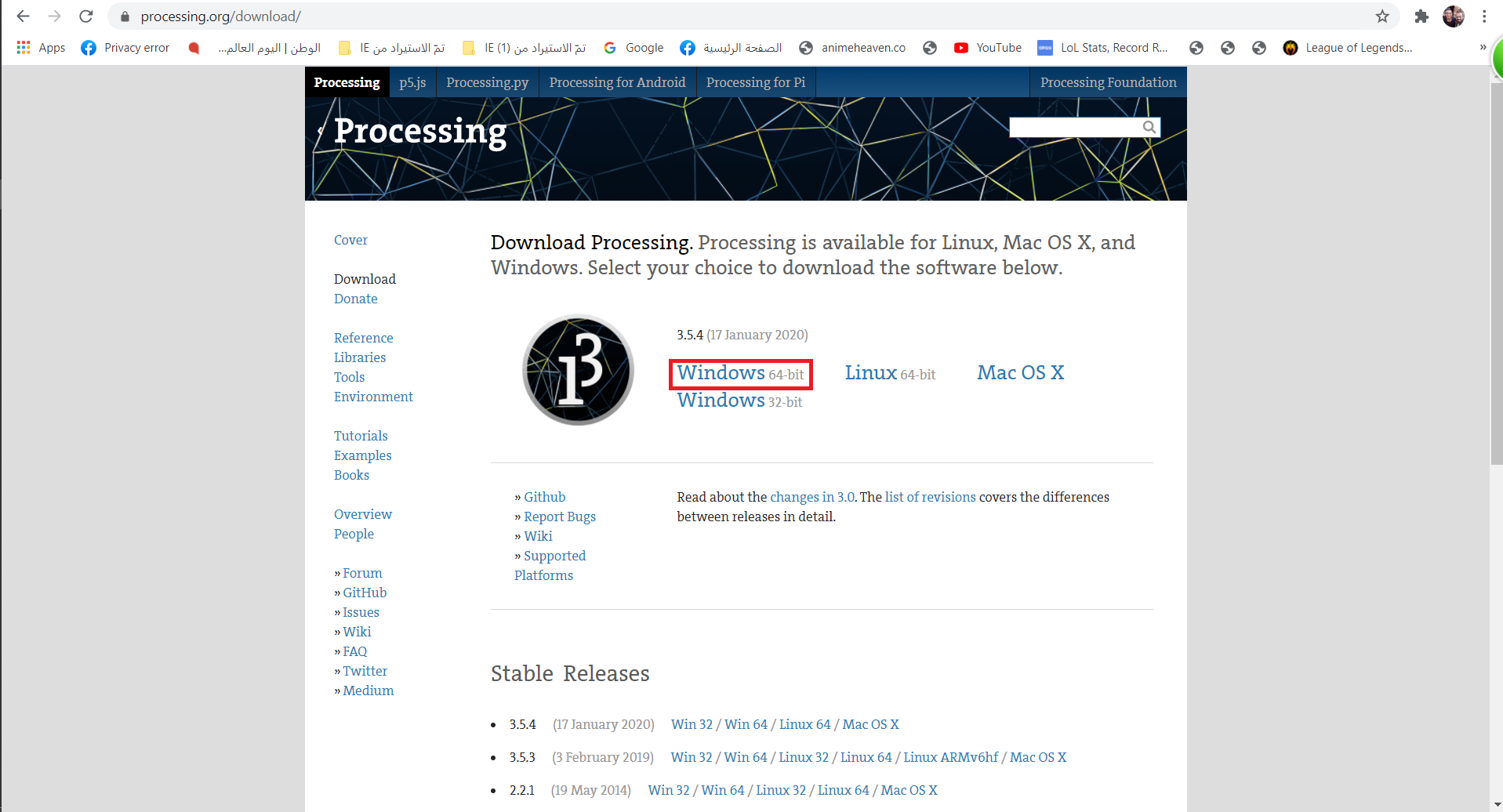Image resolution: width=1503 pixels, height=812 pixels.
Task: Open the YouTube bookmark
Action: point(987,48)
